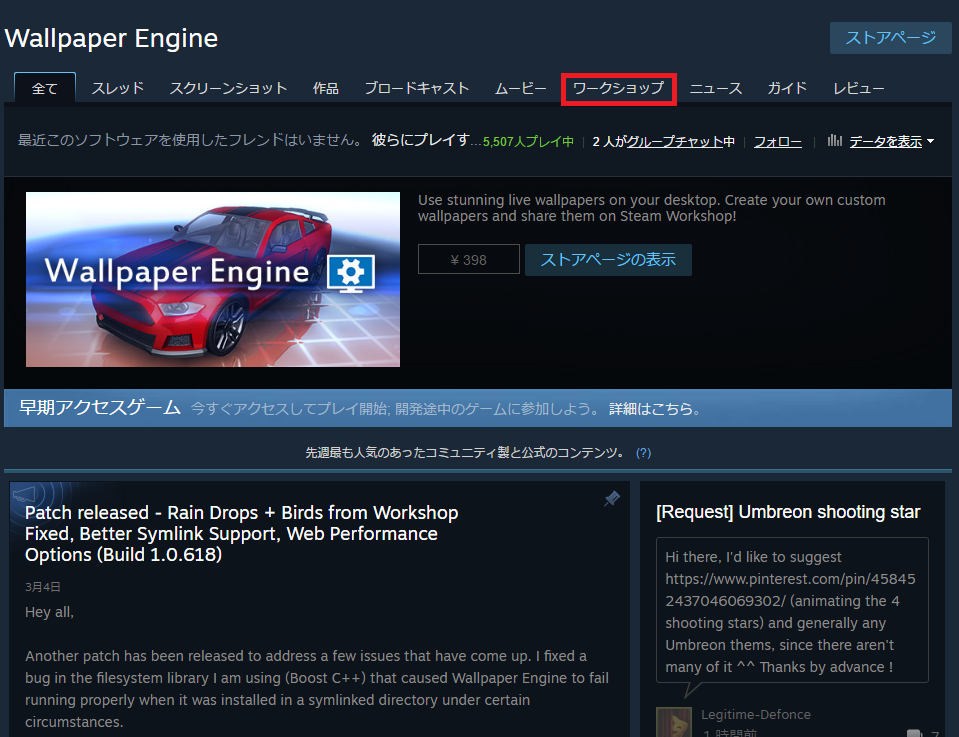Click the megaphone announcement icon
Viewport: 959px width, 737px height.
(x=26, y=494)
